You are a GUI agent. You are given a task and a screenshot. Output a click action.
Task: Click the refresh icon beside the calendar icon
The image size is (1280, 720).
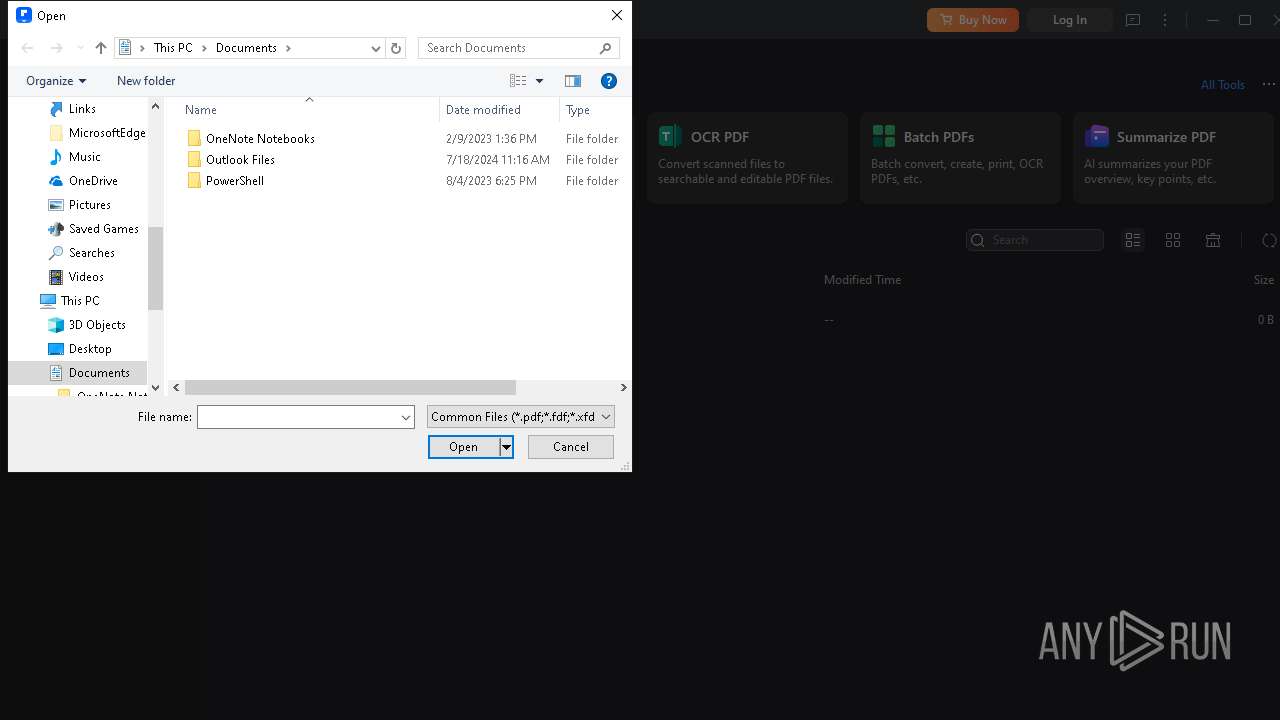[1269, 240]
